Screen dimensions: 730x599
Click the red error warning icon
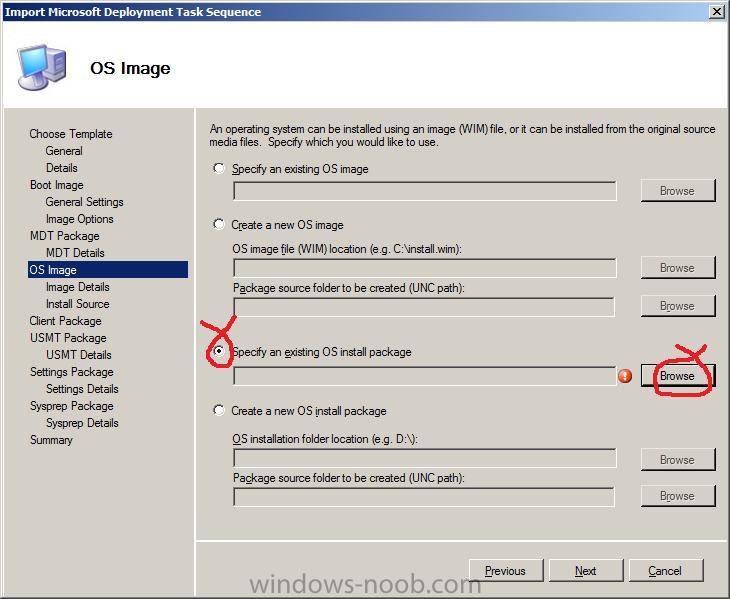click(625, 376)
